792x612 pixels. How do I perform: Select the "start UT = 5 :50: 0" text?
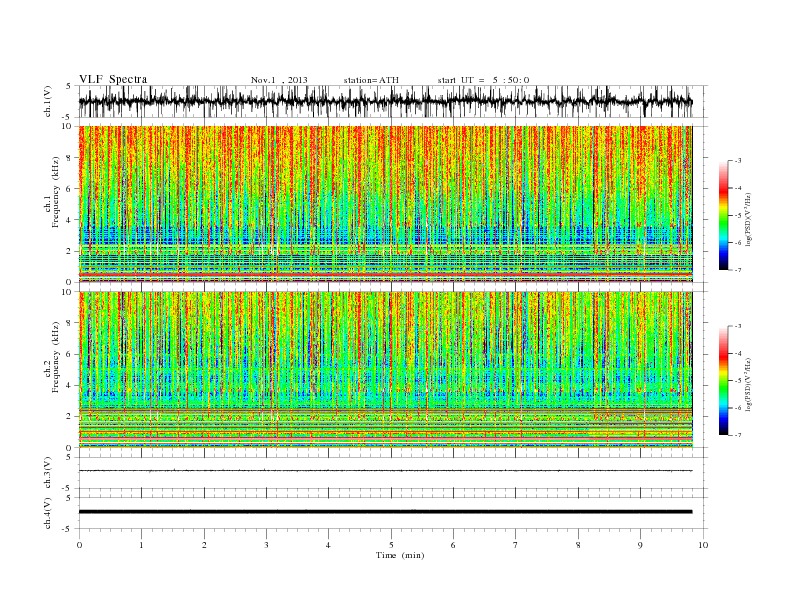483,80
